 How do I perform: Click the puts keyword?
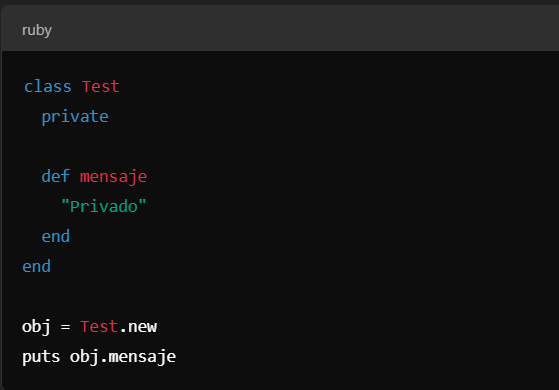pyautogui.click(x=41, y=357)
